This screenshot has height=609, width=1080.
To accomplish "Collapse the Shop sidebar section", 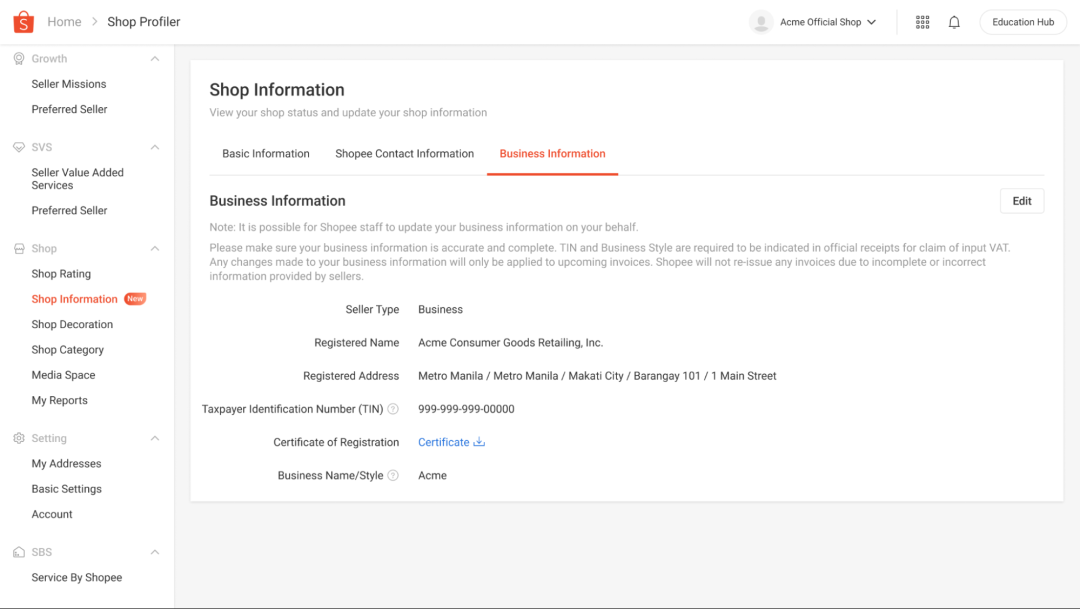I will (x=155, y=249).
